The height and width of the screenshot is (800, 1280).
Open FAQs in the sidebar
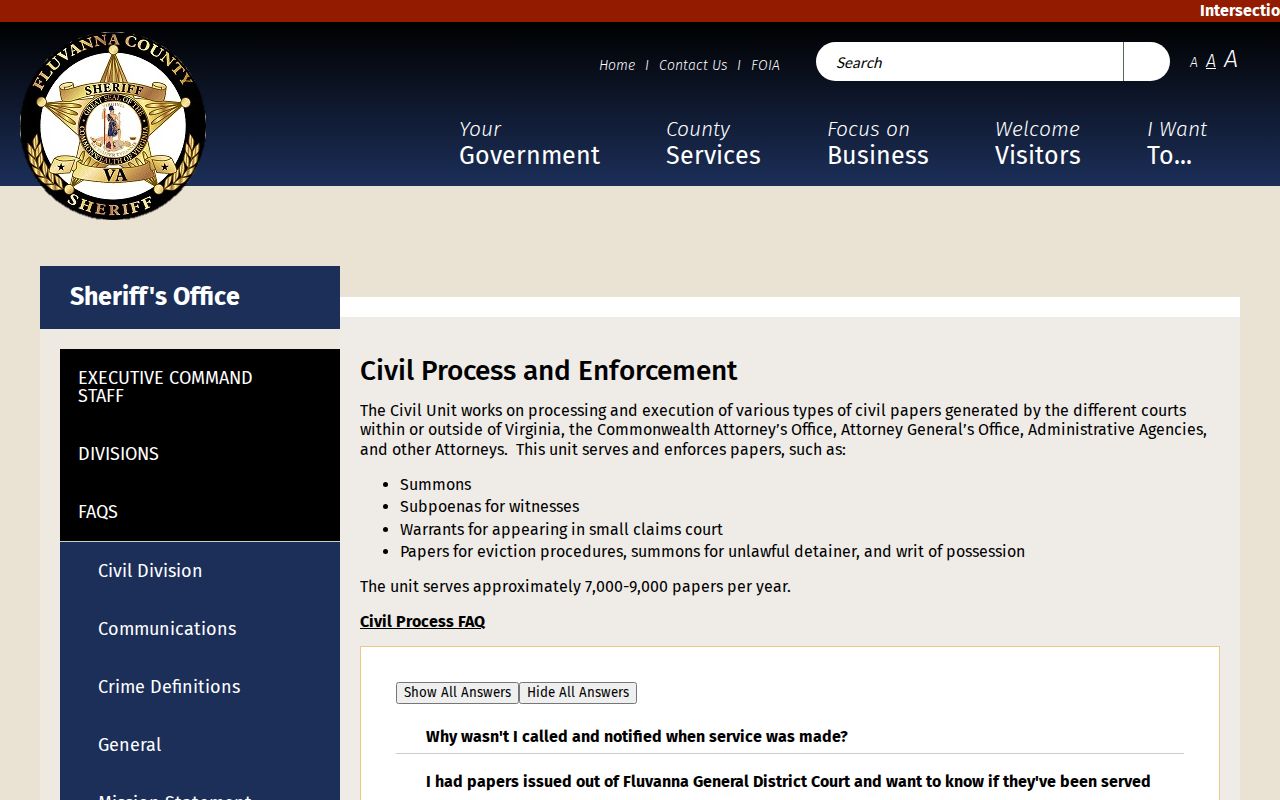pos(200,512)
